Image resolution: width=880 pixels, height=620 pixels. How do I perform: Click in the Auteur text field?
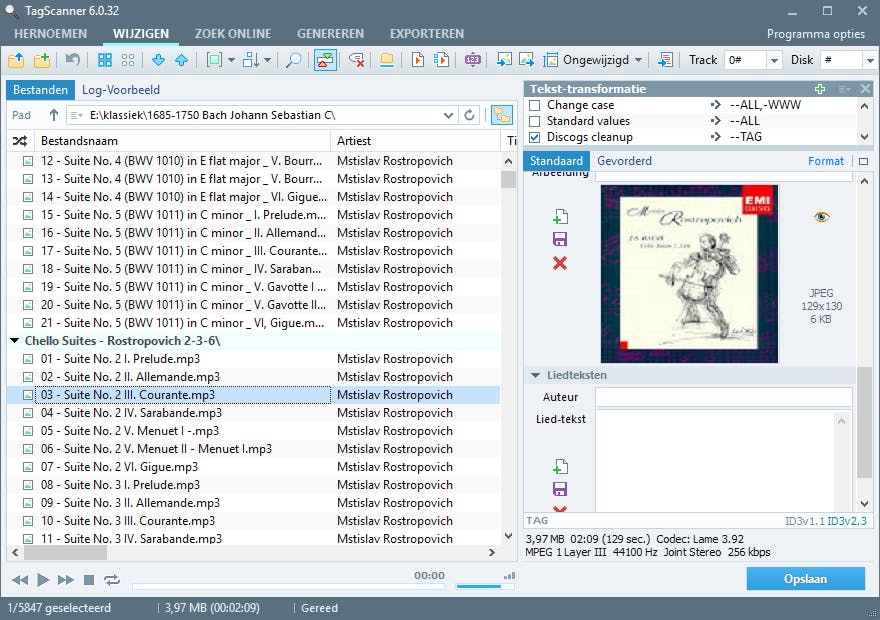tap(723, 397)
